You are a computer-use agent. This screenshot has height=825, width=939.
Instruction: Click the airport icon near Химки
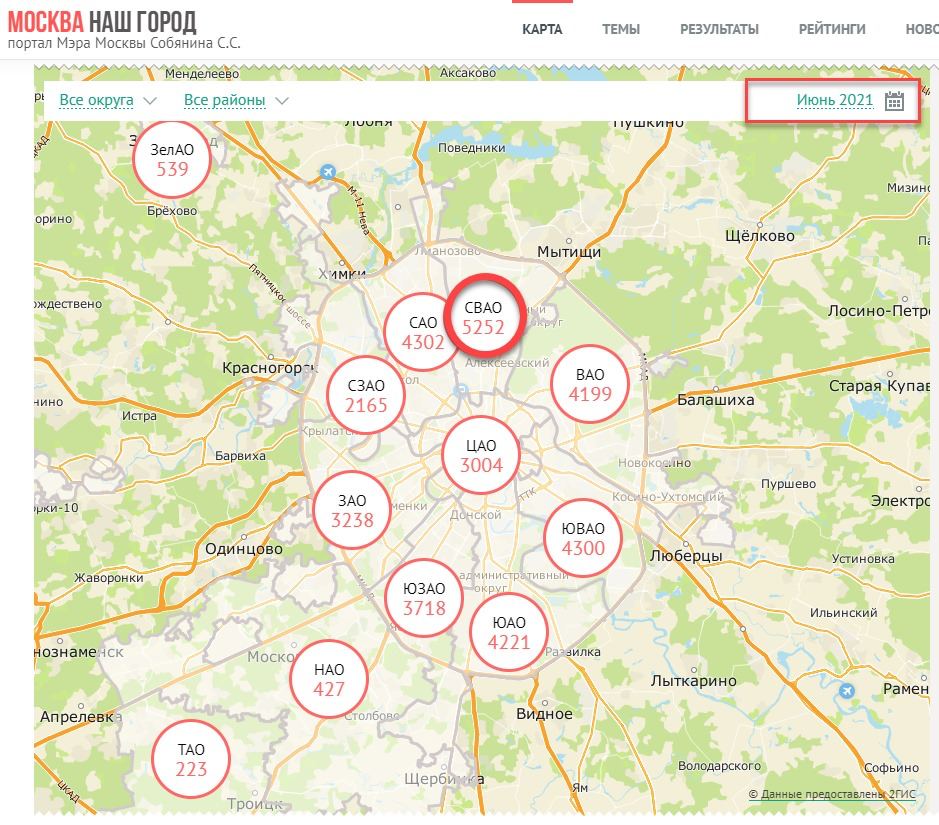[x=327, y=172]
